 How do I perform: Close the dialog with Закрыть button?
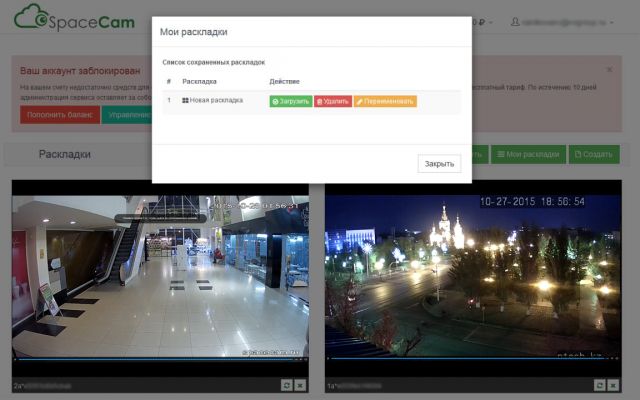[439, 163]
